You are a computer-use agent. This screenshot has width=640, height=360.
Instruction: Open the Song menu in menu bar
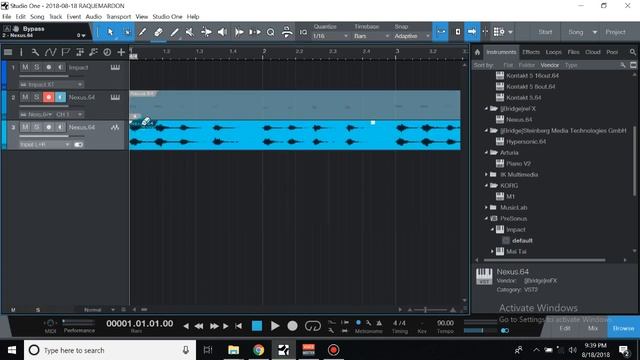[x=37, y=17]
